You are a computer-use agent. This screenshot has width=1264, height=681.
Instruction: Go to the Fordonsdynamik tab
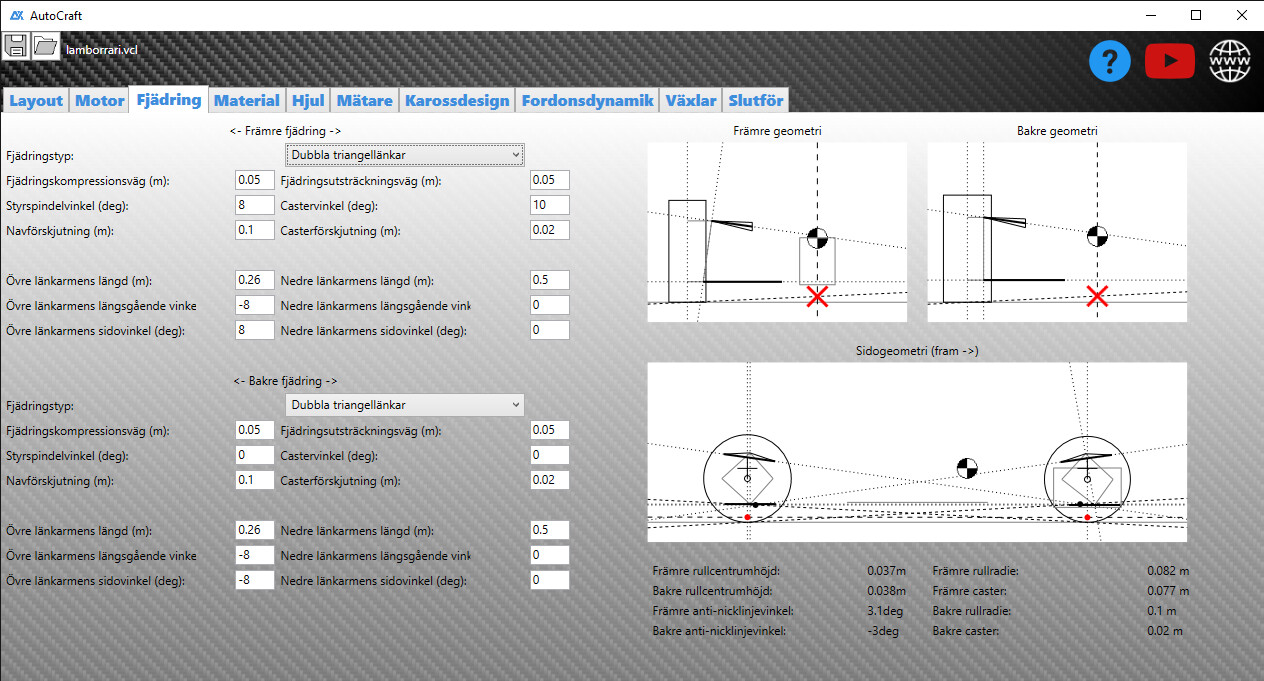(587, 100)
